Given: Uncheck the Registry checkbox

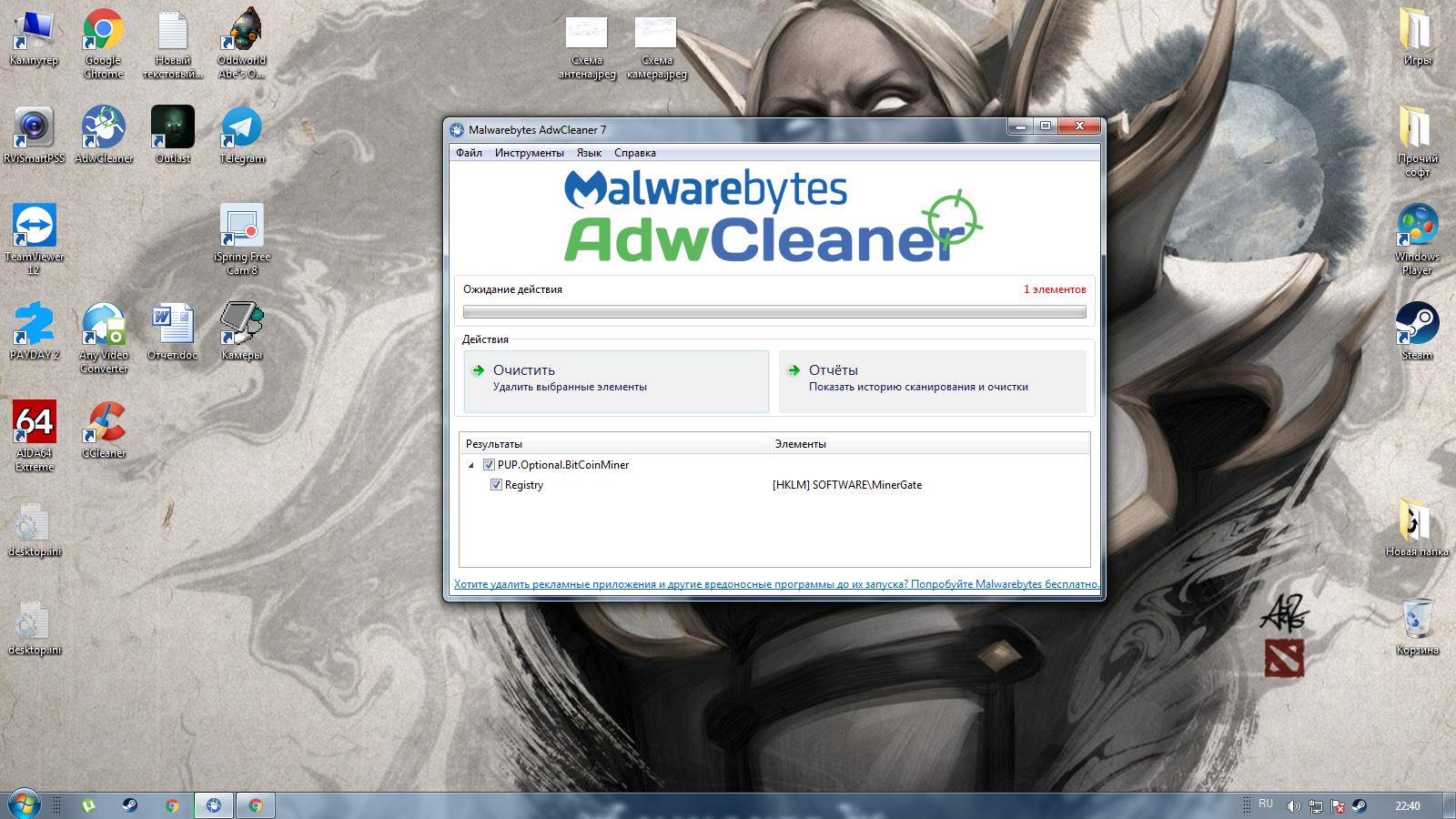Looking at the screenshot, I should pyautogui.click(x=496, y=485).
